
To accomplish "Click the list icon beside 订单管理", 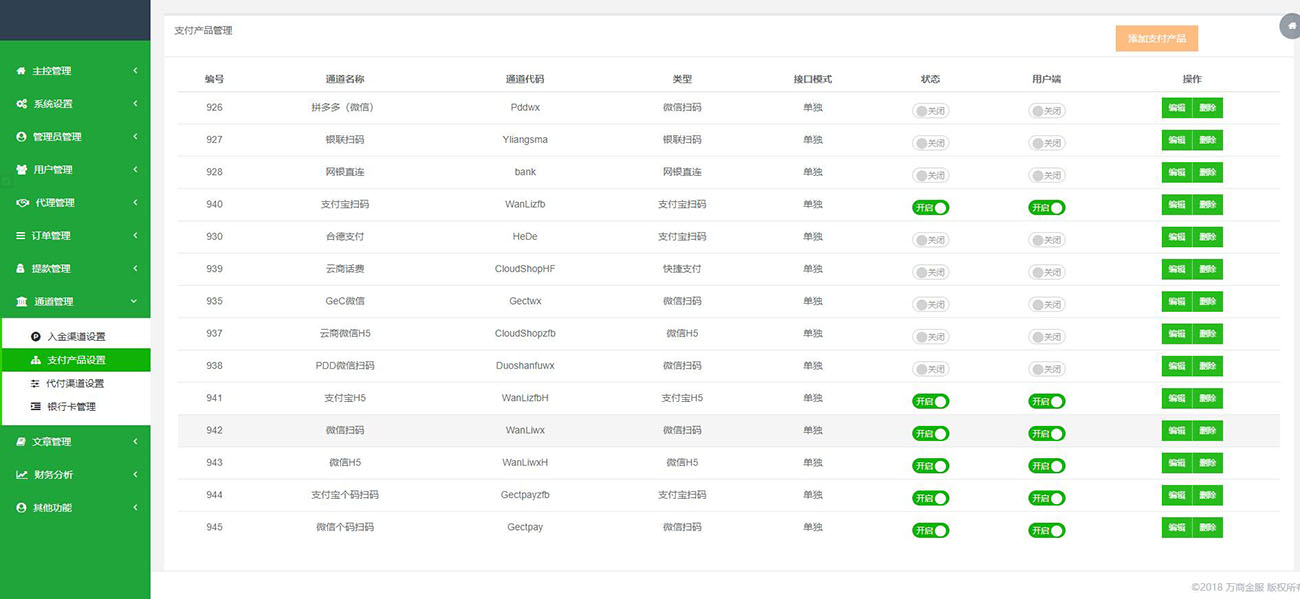I will pyautogui.click(x=21, y=236).
